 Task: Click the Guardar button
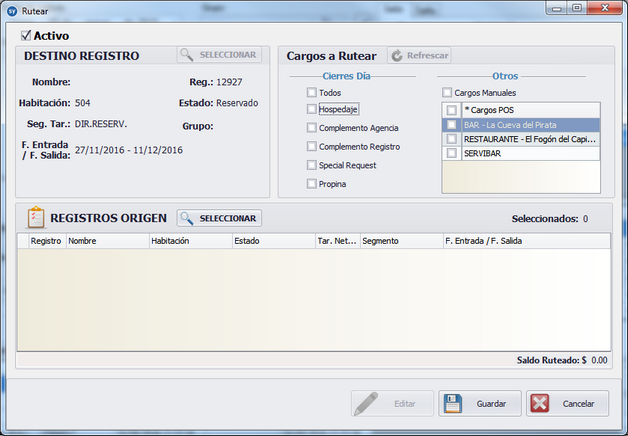pos(480,404)
